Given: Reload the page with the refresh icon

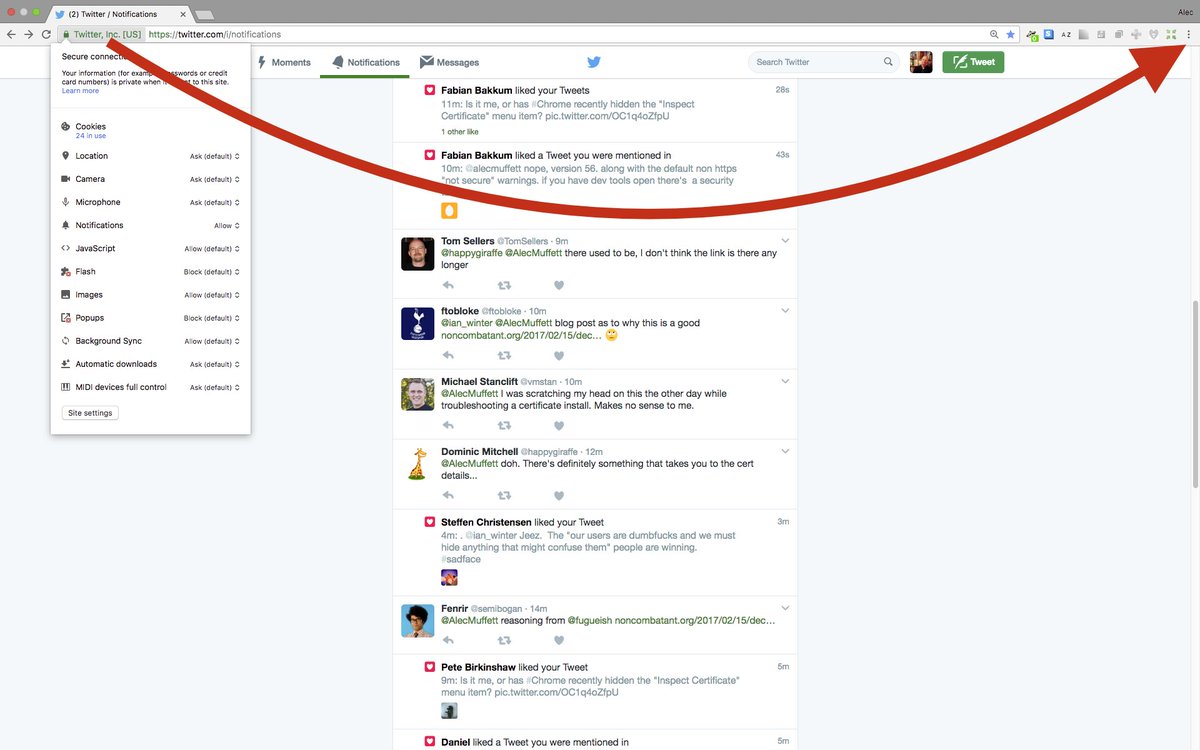Looking at the screenshot, I should coord(46,34).
